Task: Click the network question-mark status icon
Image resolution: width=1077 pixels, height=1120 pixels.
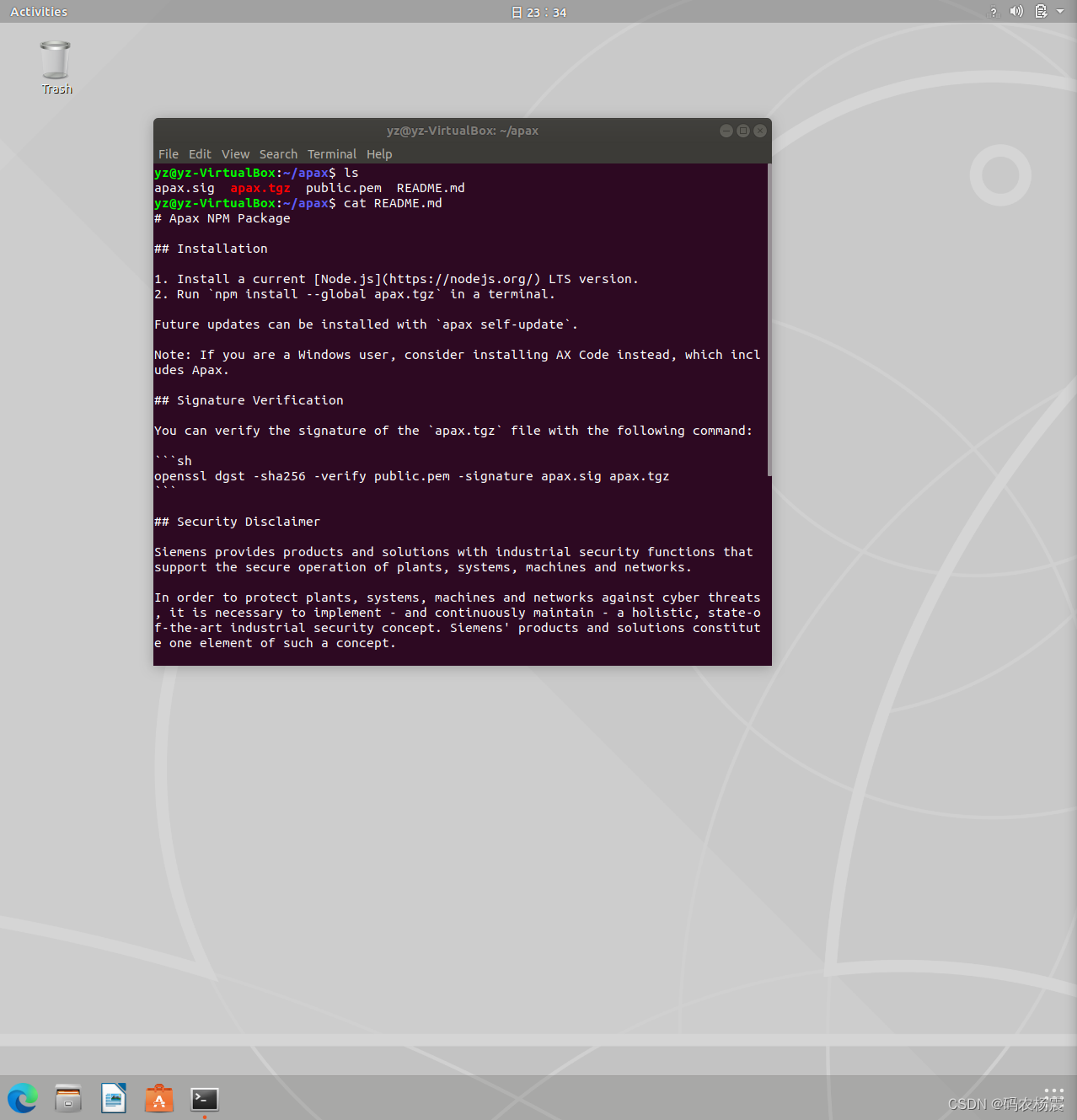Action: click(x=994, y=12)
